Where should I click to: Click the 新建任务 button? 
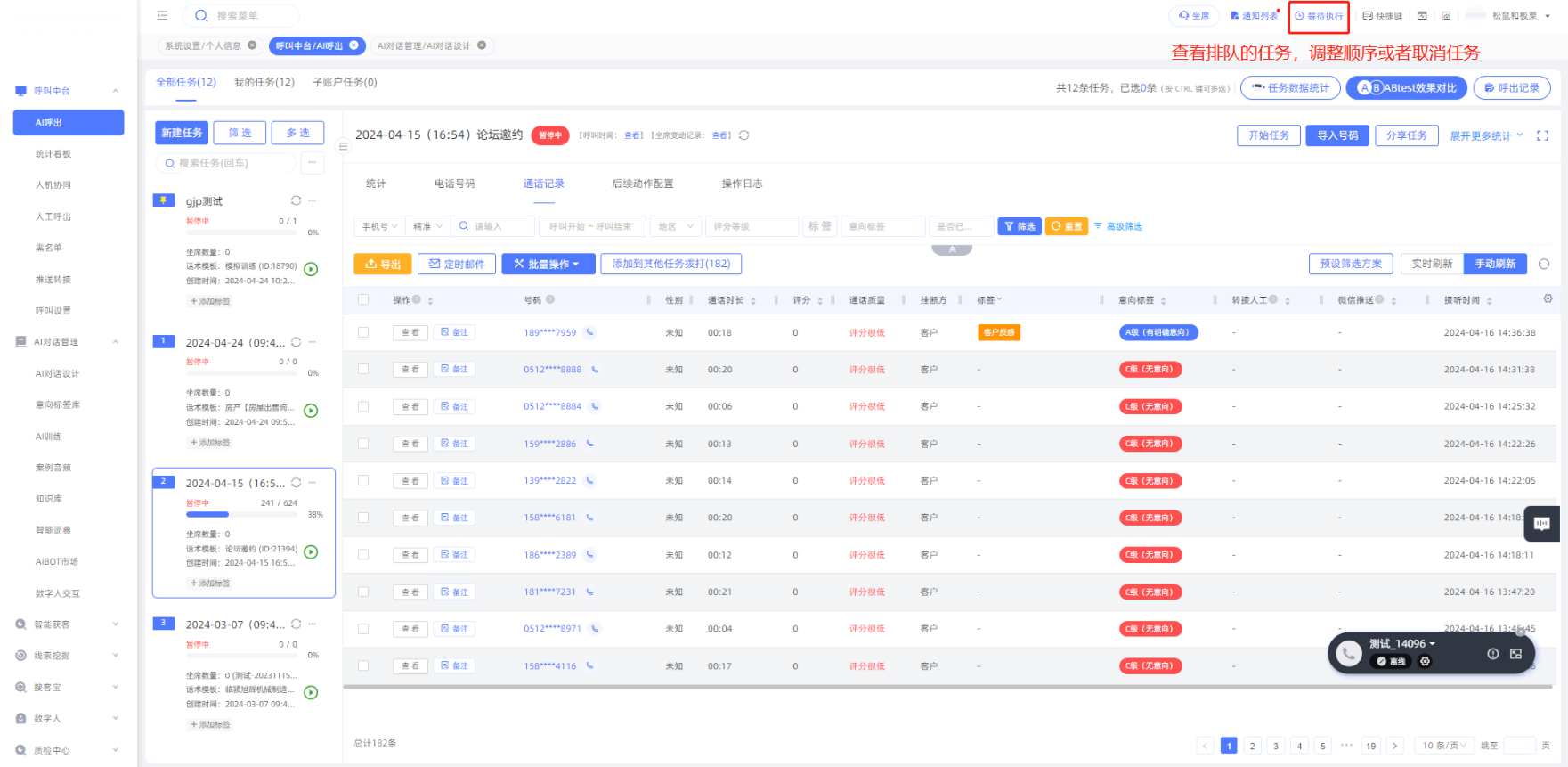coord(182,133)
